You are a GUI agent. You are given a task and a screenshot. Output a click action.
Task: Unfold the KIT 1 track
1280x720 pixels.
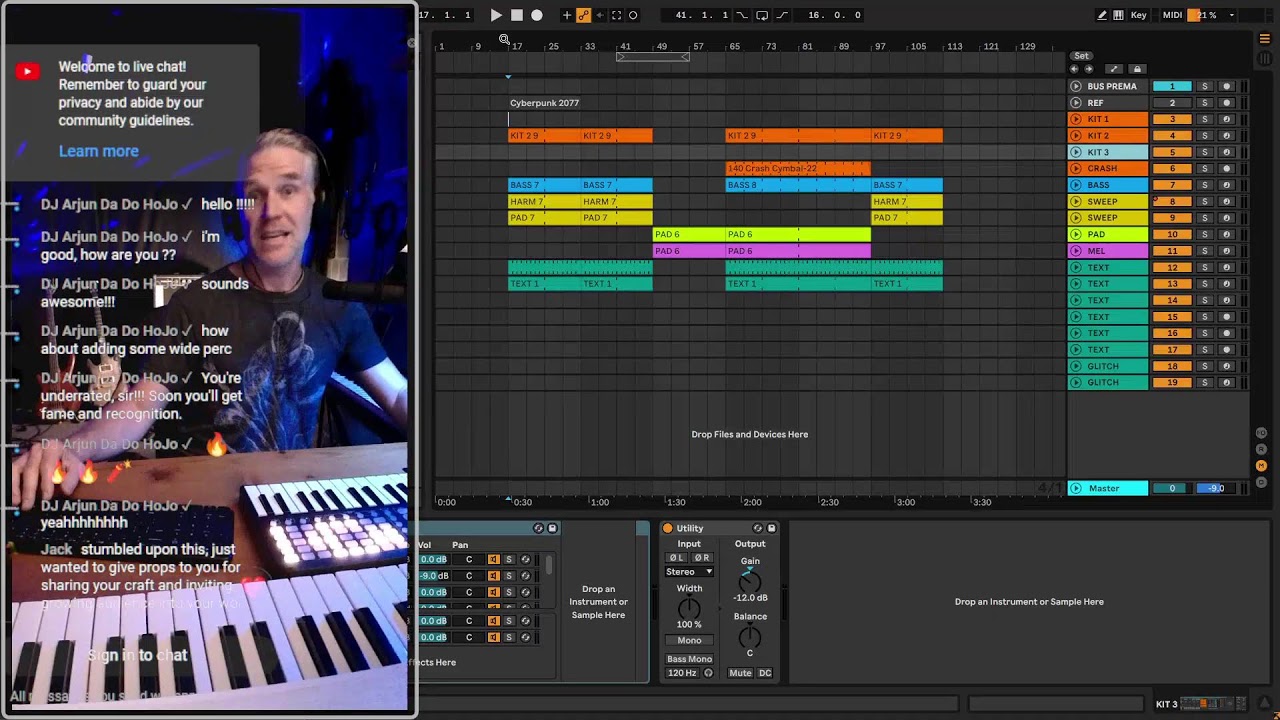1076,119
